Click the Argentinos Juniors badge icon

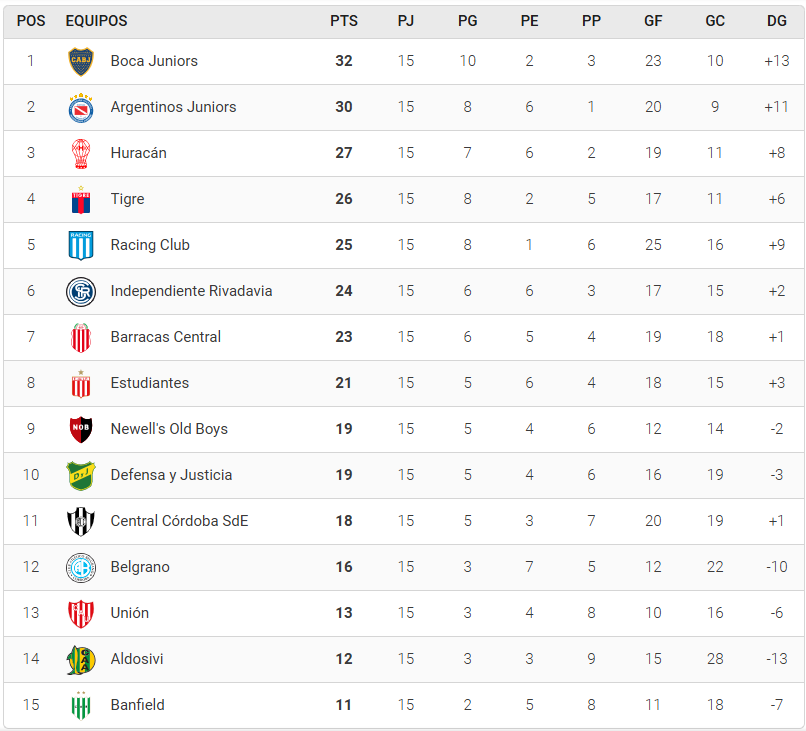[81, 107]
